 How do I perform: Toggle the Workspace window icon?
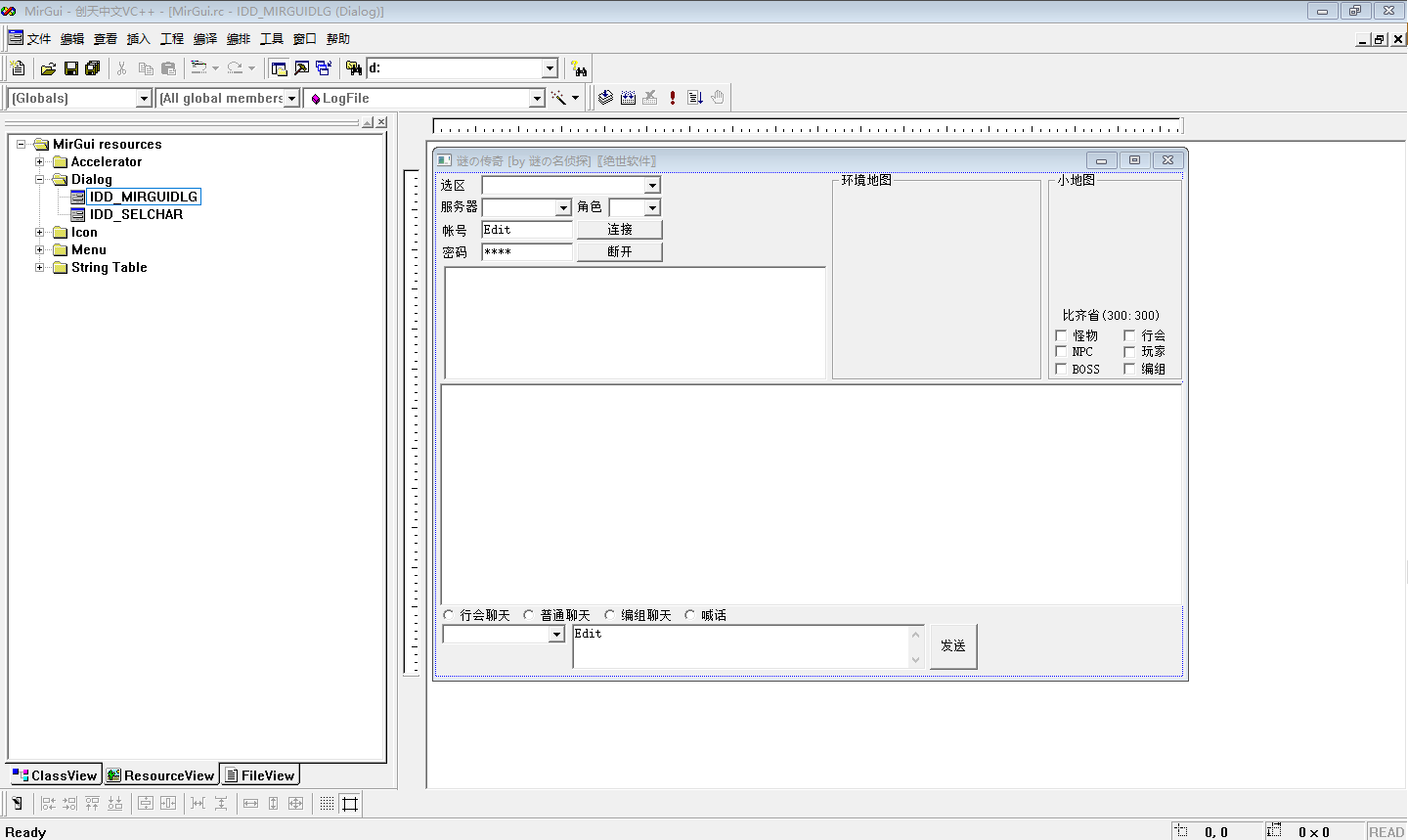[279, 68]
